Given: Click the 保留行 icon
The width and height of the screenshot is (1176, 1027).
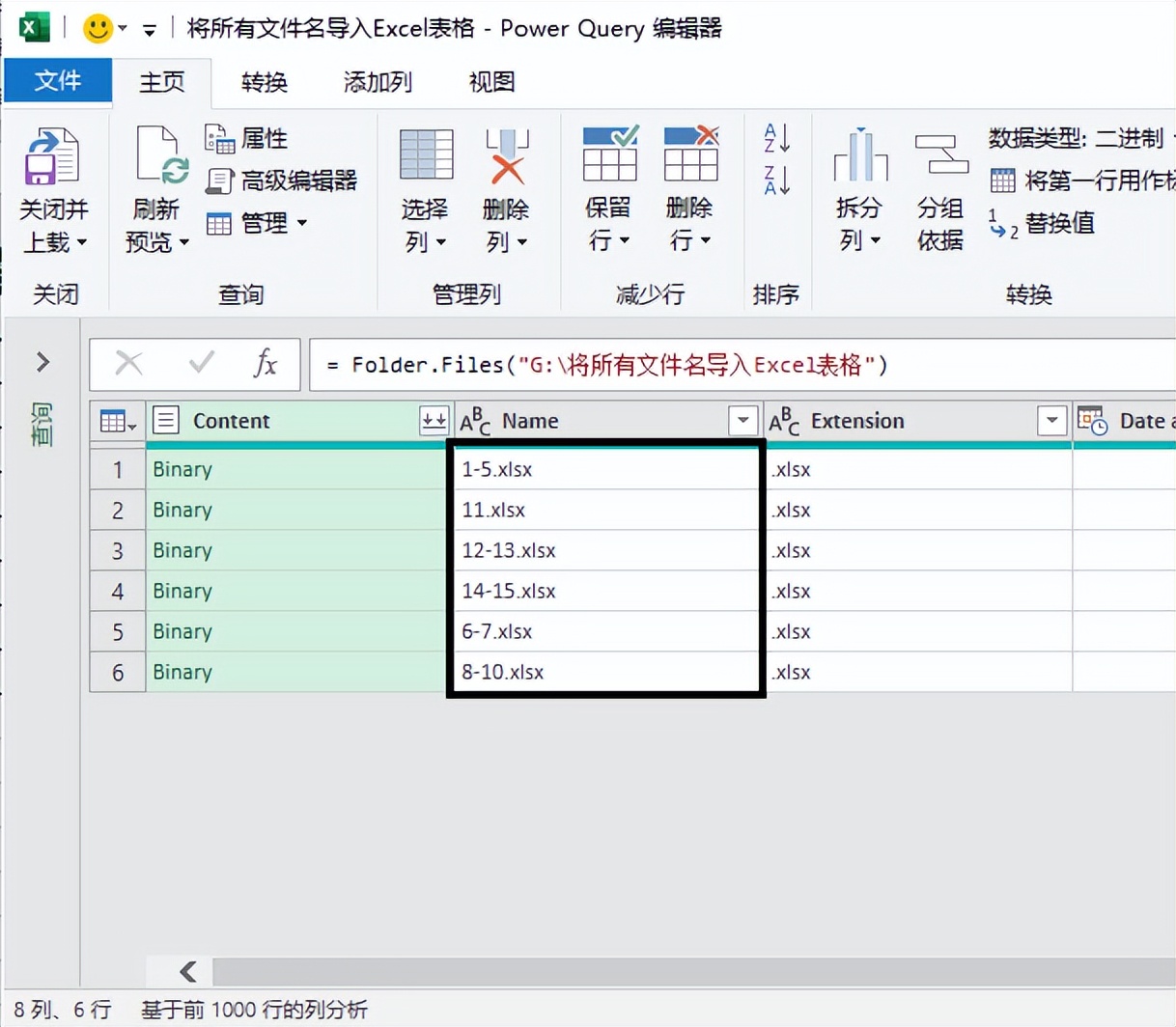Looking at the screenshot, I should tap(610, 153).
